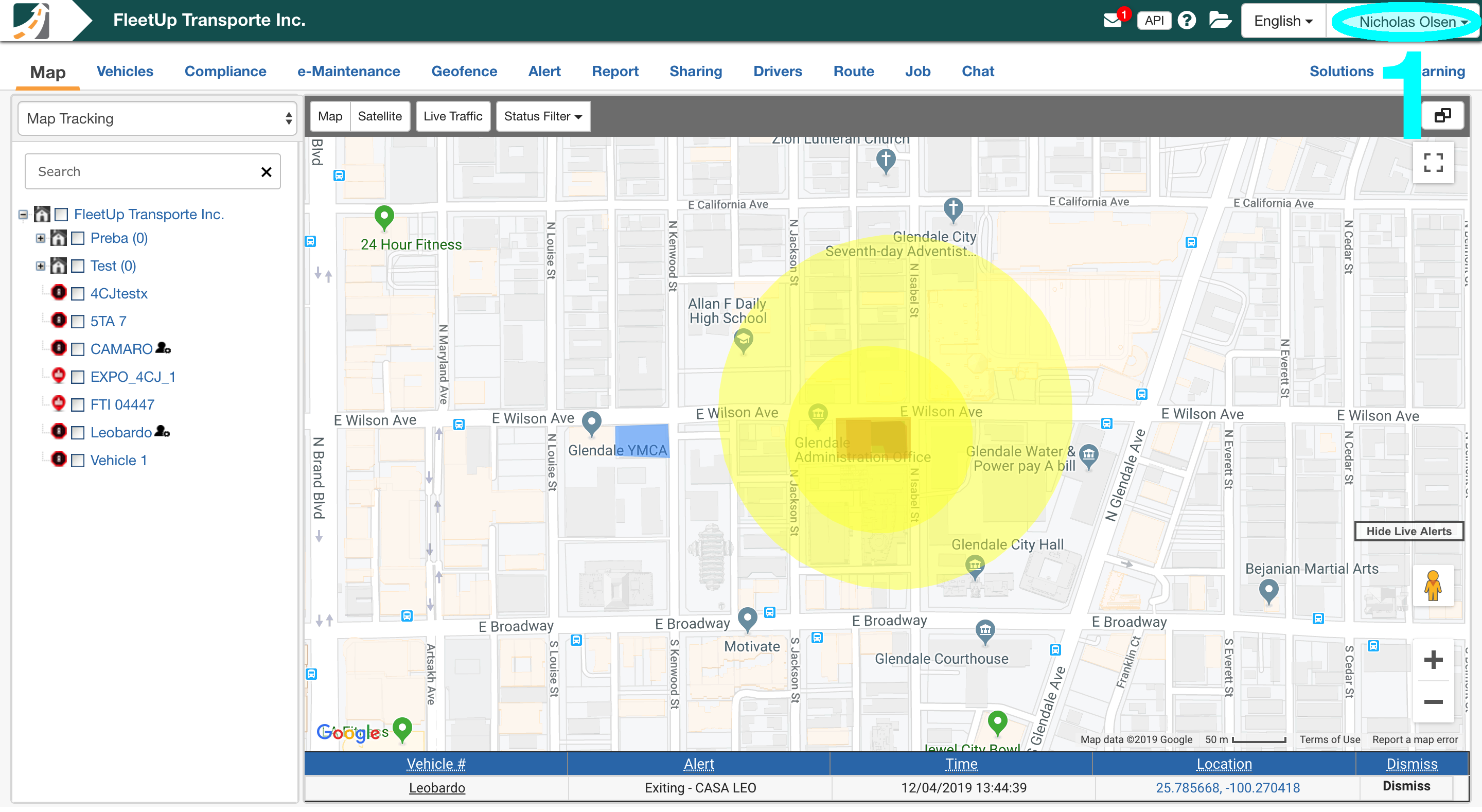Check the Leobardo checkbox
This screenshot has height=812, width=1482.
(78, 433)
